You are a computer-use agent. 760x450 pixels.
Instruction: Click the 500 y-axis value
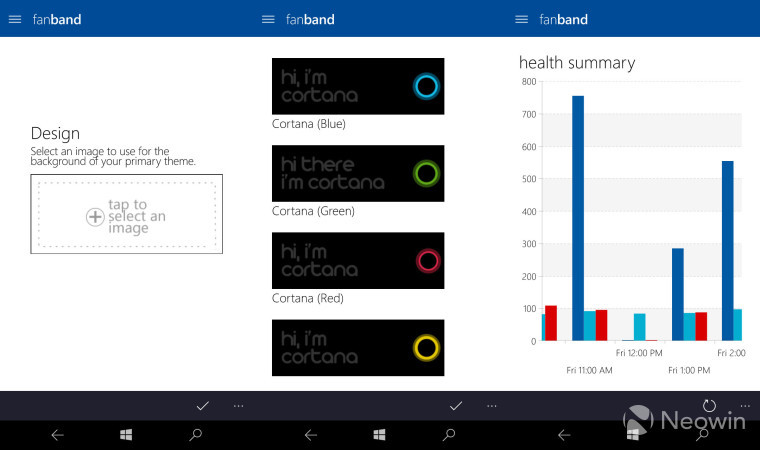coord(529,179)
